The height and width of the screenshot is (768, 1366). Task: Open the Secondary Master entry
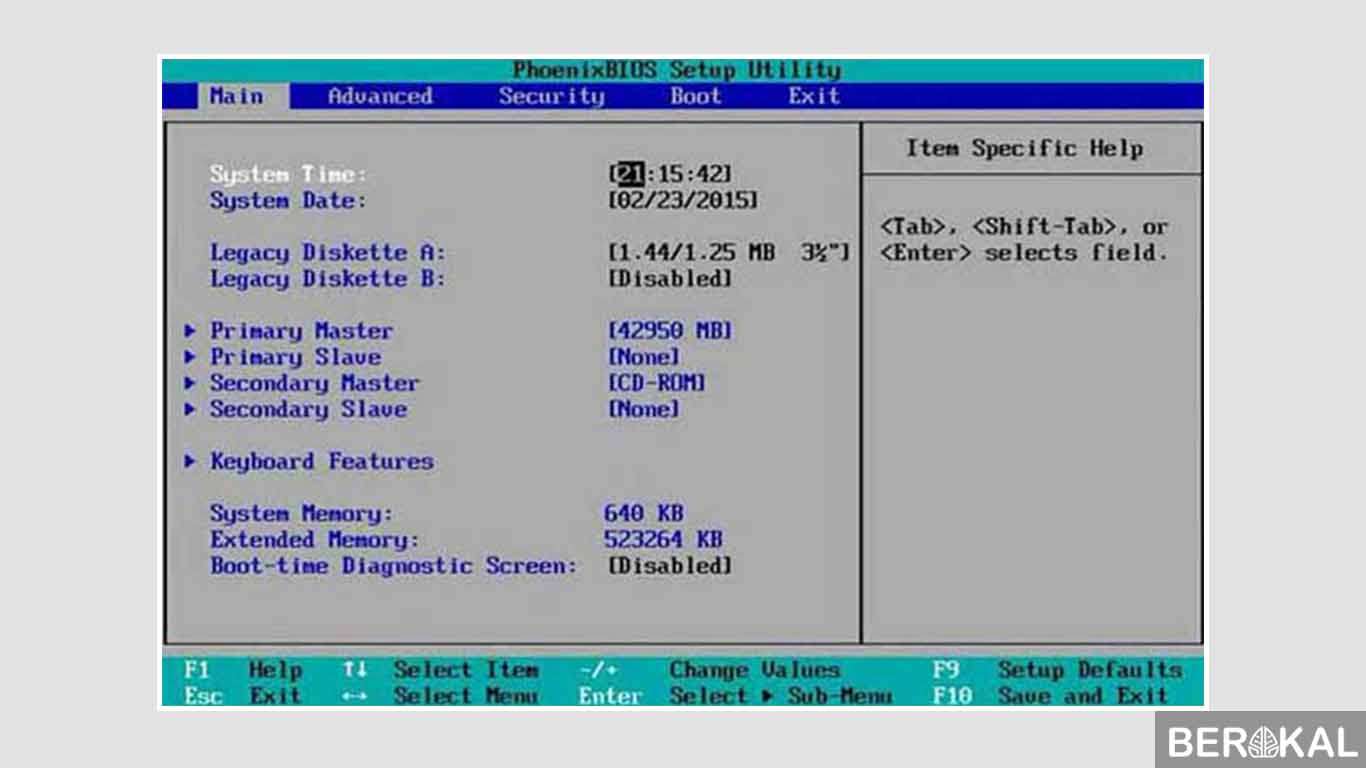pyautogui.click(x=314, y=383)
